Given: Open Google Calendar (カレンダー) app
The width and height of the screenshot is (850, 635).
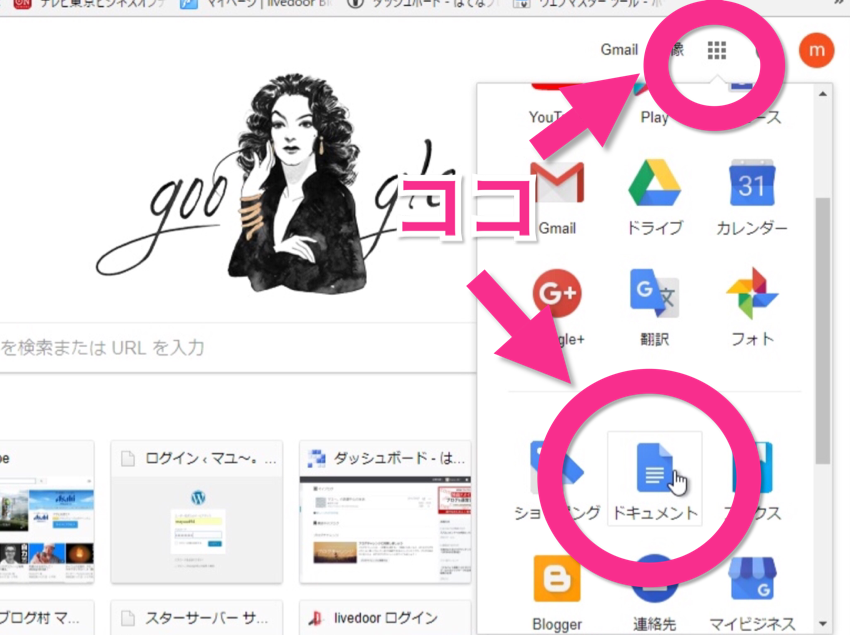Looking at the screenshot, I should (x=751, y=198).
